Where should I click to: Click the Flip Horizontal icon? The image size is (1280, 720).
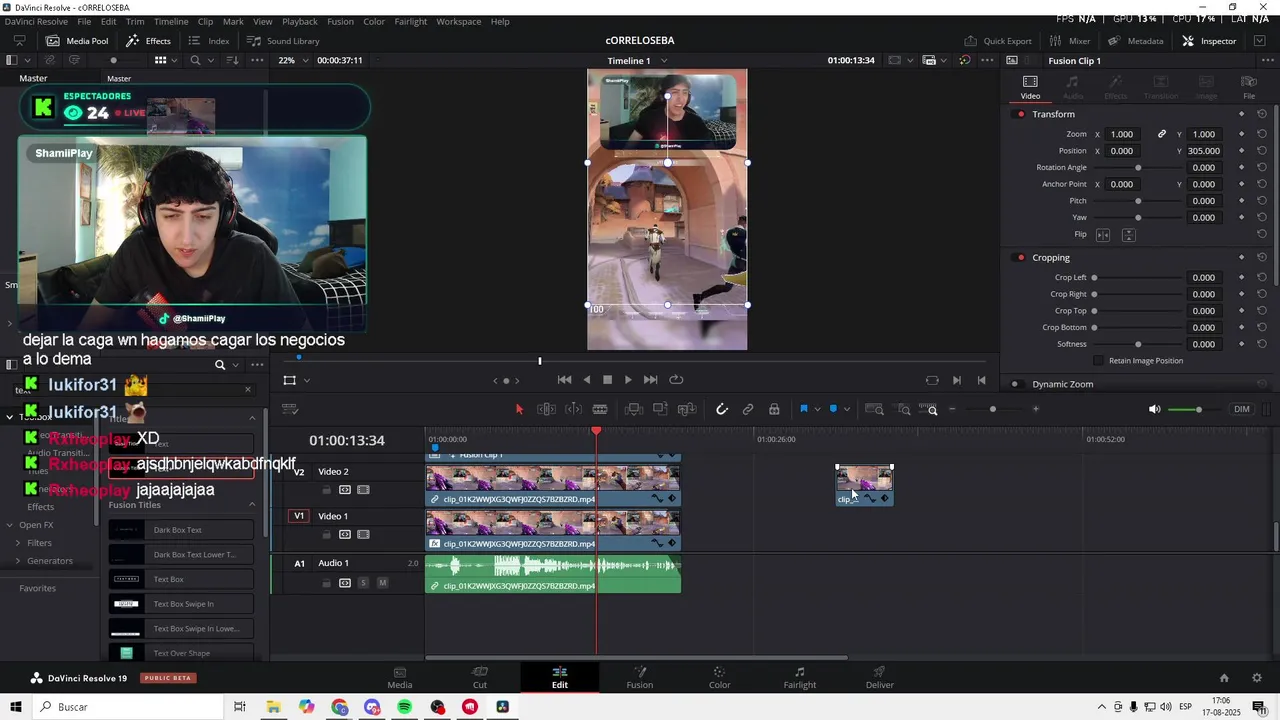(x=1103, y=235)
